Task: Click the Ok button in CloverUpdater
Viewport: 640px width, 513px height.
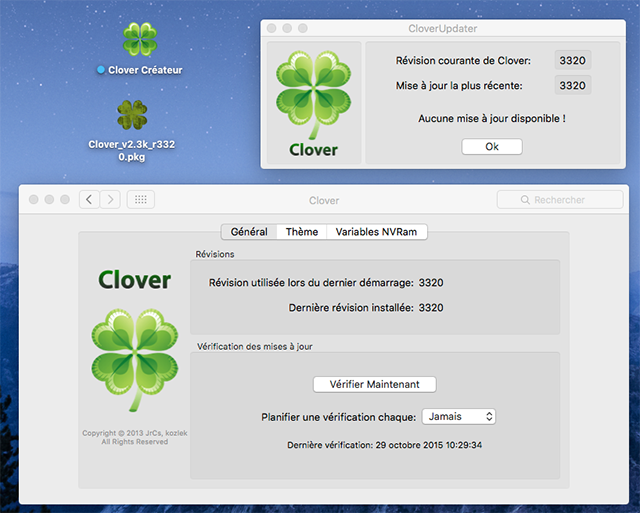Action: 491,147
